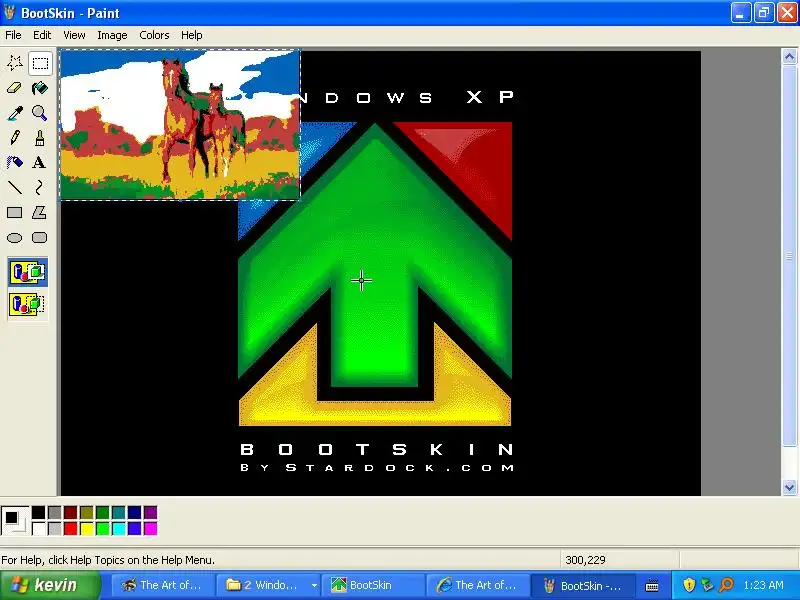Image resolution: width=800 pixels, height=600 pixels.
Task: Expand the '2 Windo...' group dropdown arrow
Action: tap(314, 586)
